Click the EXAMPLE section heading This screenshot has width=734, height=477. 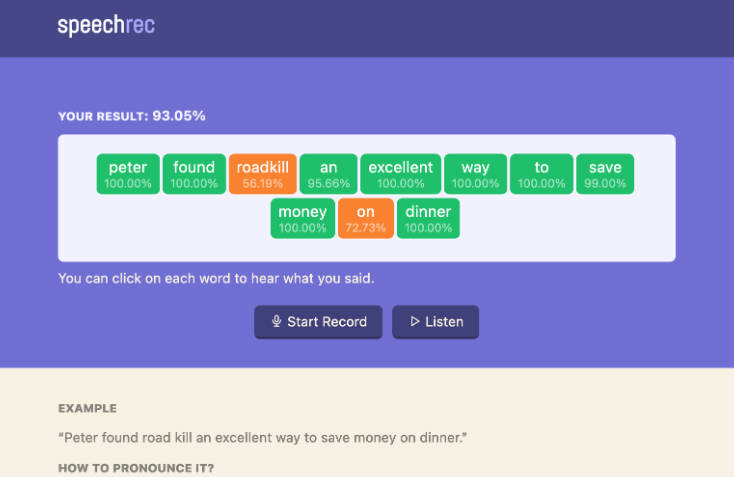(87, 408)
